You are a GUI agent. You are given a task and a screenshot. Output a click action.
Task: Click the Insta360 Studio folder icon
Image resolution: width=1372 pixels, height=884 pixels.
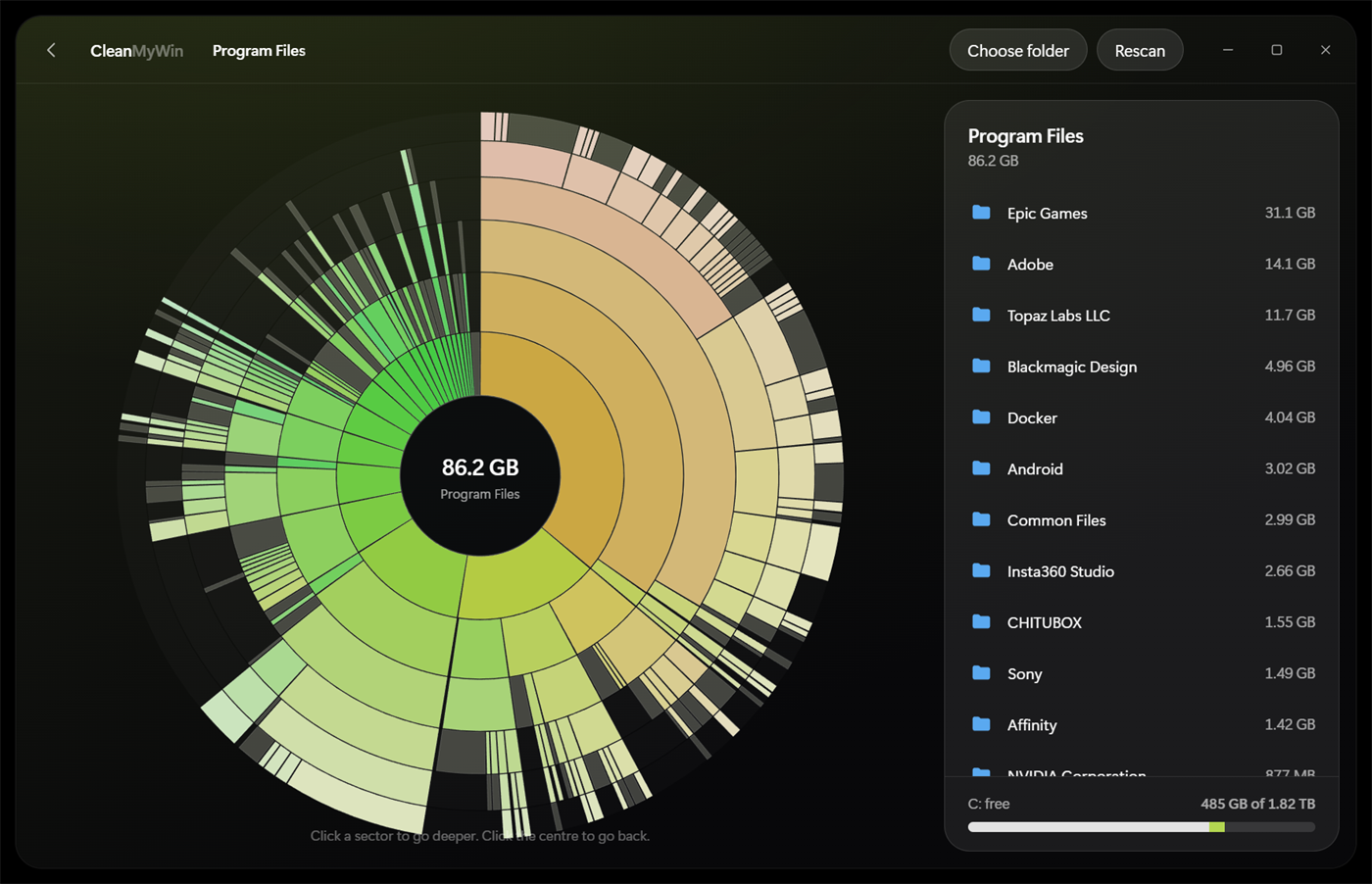click(981, 570)
